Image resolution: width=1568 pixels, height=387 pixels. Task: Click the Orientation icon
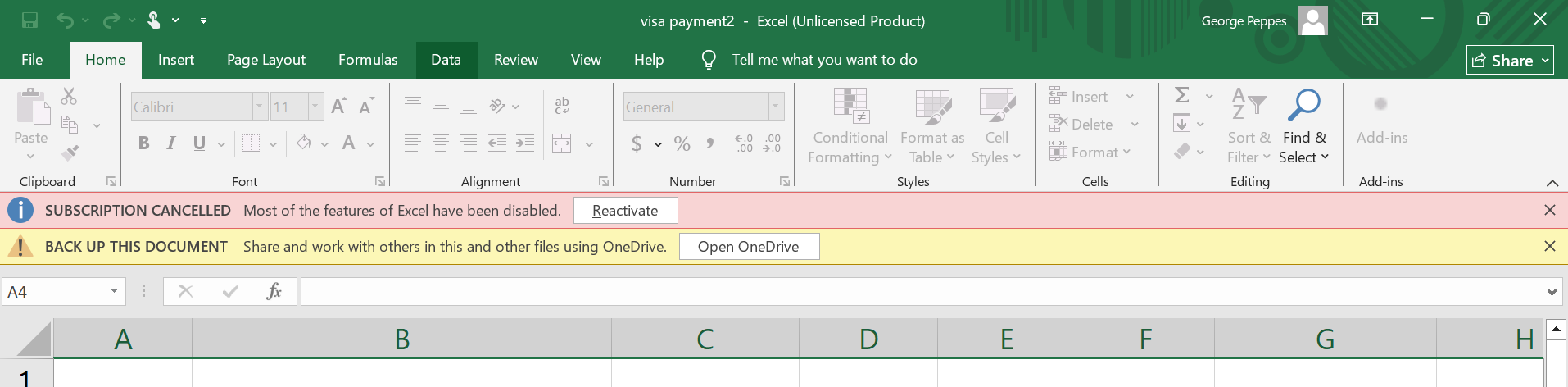coord(497,106)
